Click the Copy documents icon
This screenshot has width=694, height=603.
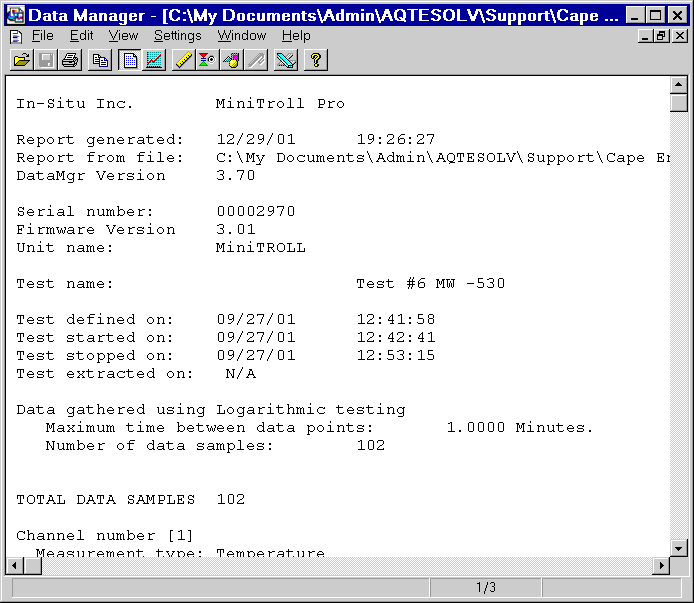coord(100,60)
